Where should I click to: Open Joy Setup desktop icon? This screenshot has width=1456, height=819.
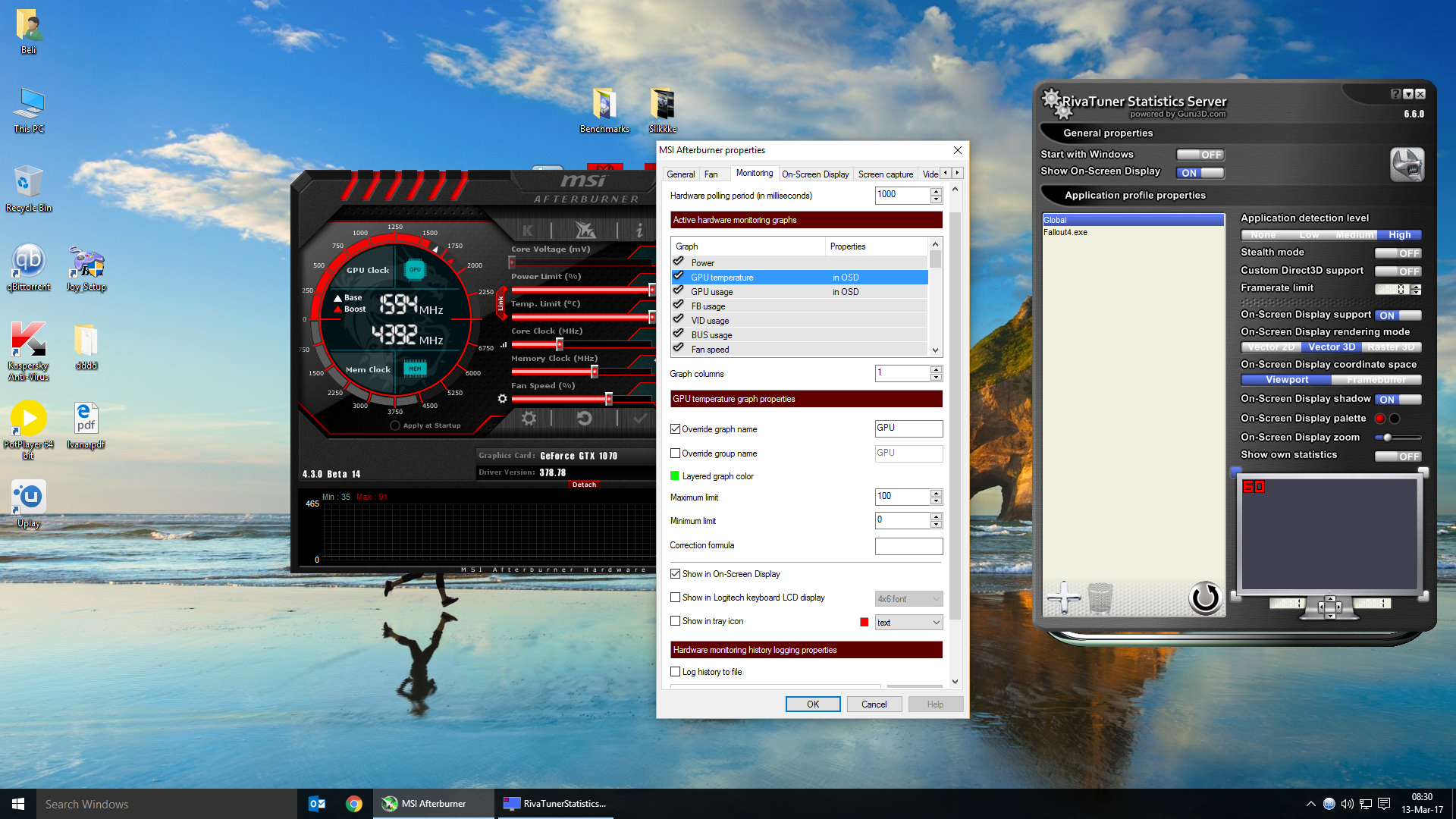86,268
